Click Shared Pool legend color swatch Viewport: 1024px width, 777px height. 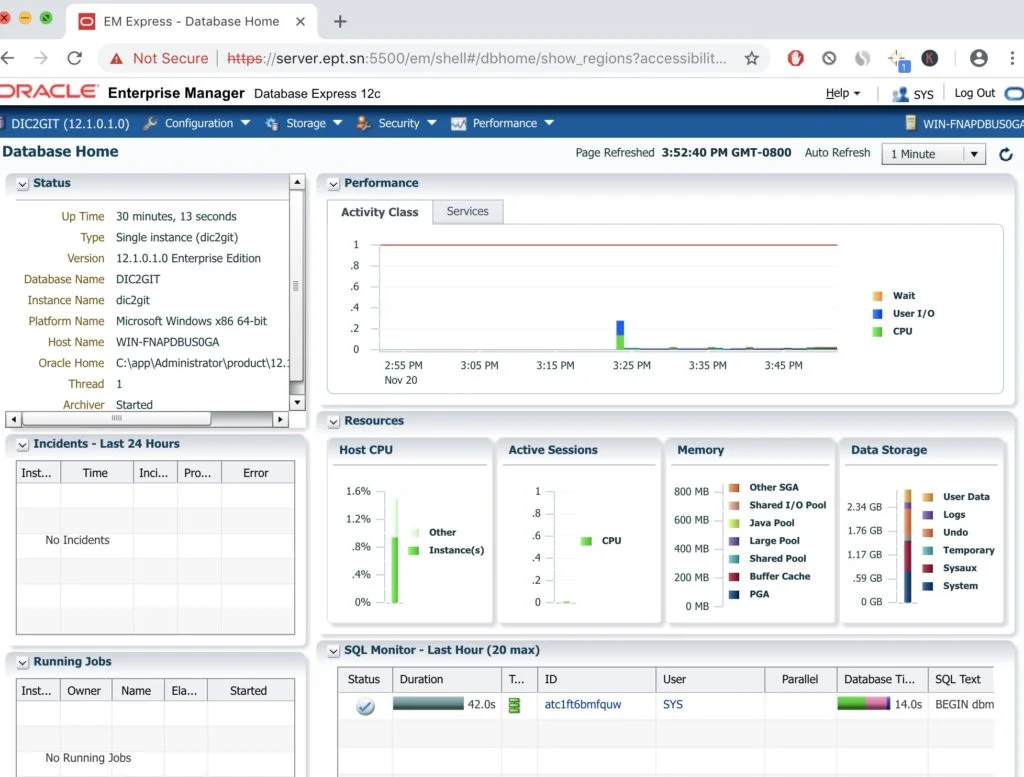pyautogui.click(x=734, y=559)
